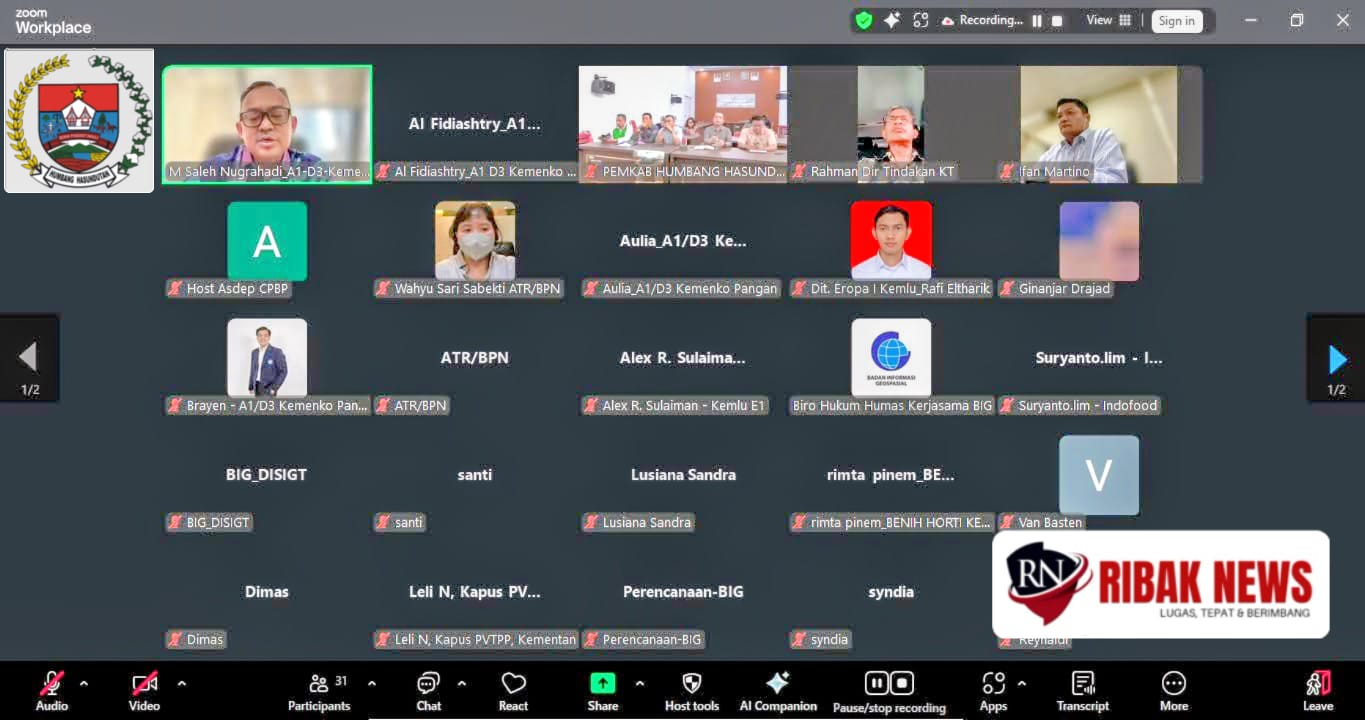Open the More options menu
This screenshot has width=1365, height=720.
1173,690
